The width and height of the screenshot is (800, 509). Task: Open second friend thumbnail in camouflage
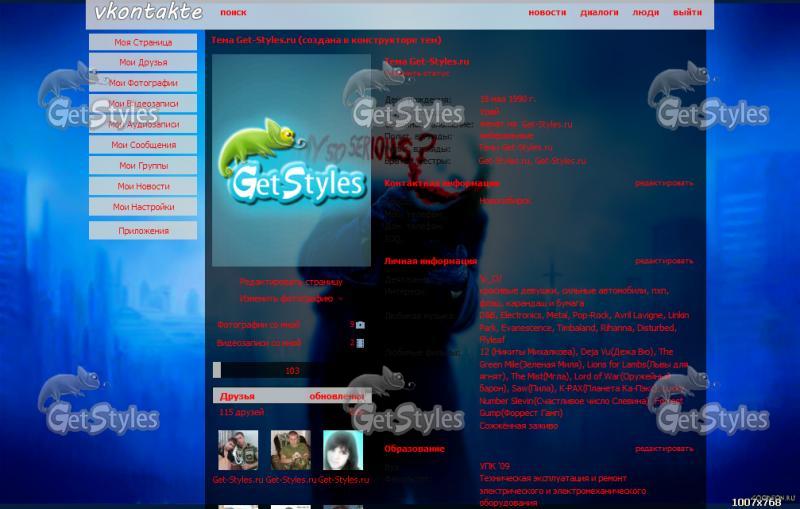pyautogui.click(x=290, y=450)
